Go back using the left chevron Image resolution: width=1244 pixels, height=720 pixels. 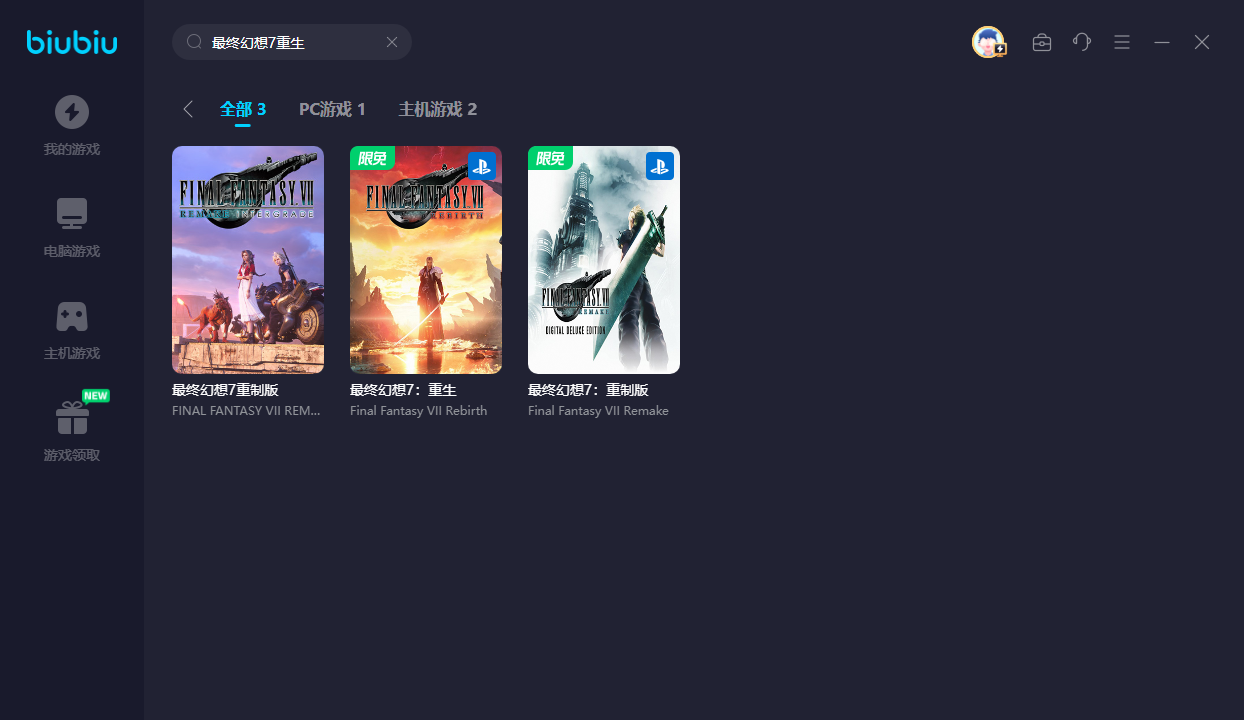pos(188,109)
